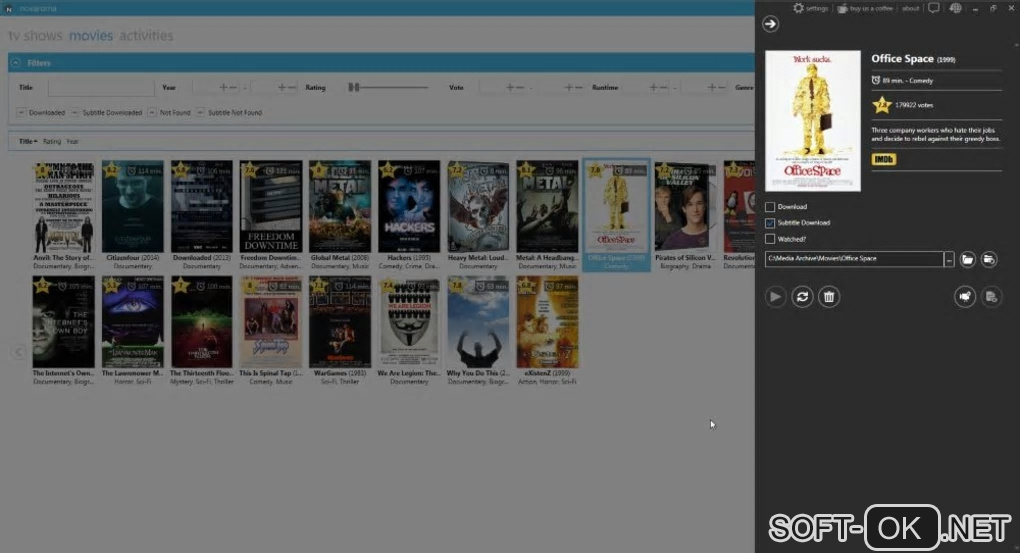
Task: Close the movie detail panel with arrow button
Action: pyautogui.click(x=770, y=24)
